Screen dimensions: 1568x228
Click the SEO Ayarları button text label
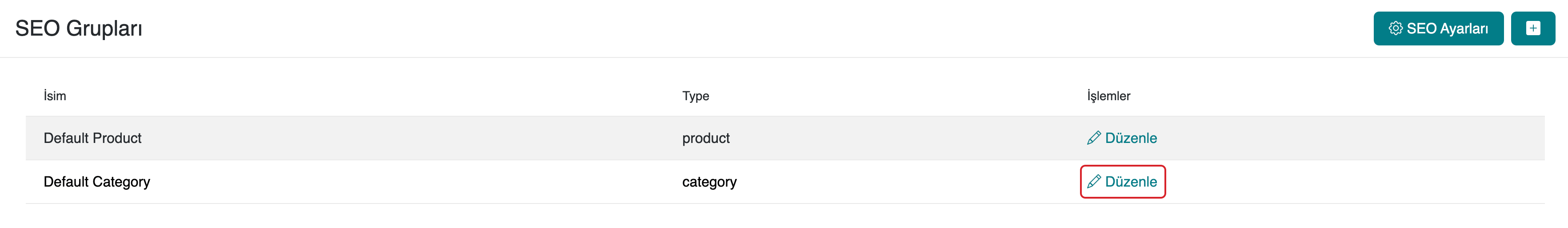click(x=1447, y=28)
